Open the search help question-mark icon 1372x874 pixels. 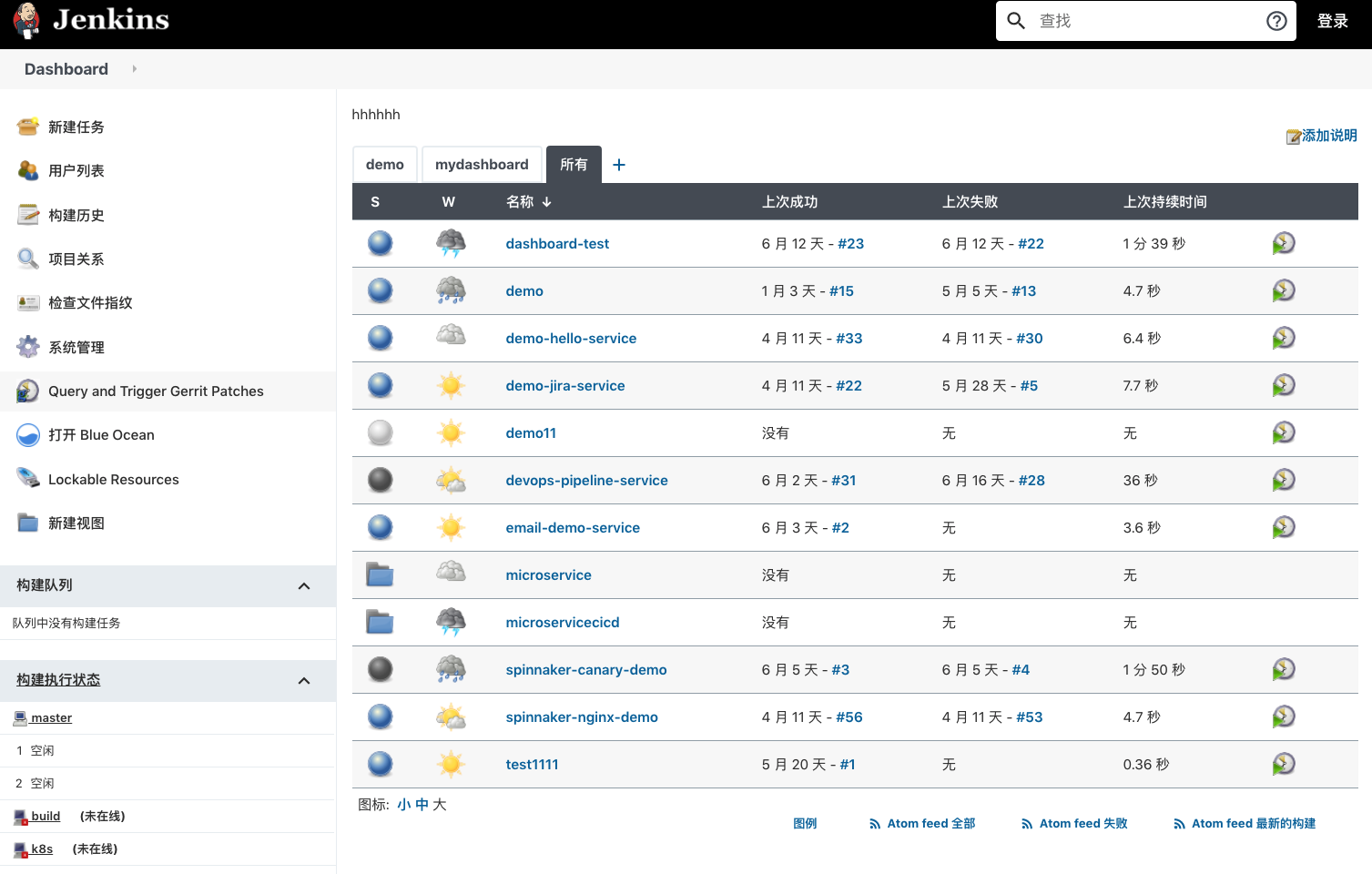[1276, 21]
